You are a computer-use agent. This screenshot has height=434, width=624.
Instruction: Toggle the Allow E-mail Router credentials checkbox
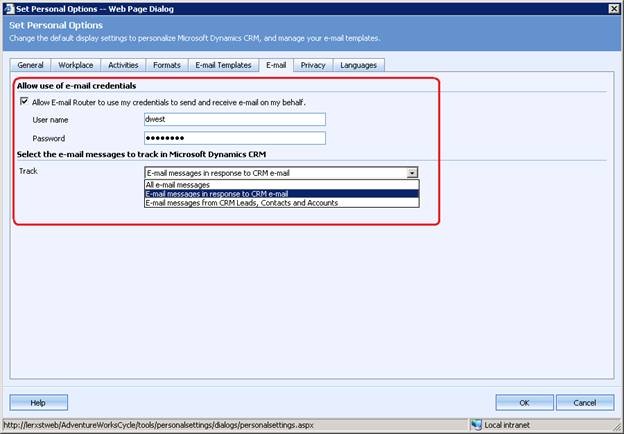point(24,102)
